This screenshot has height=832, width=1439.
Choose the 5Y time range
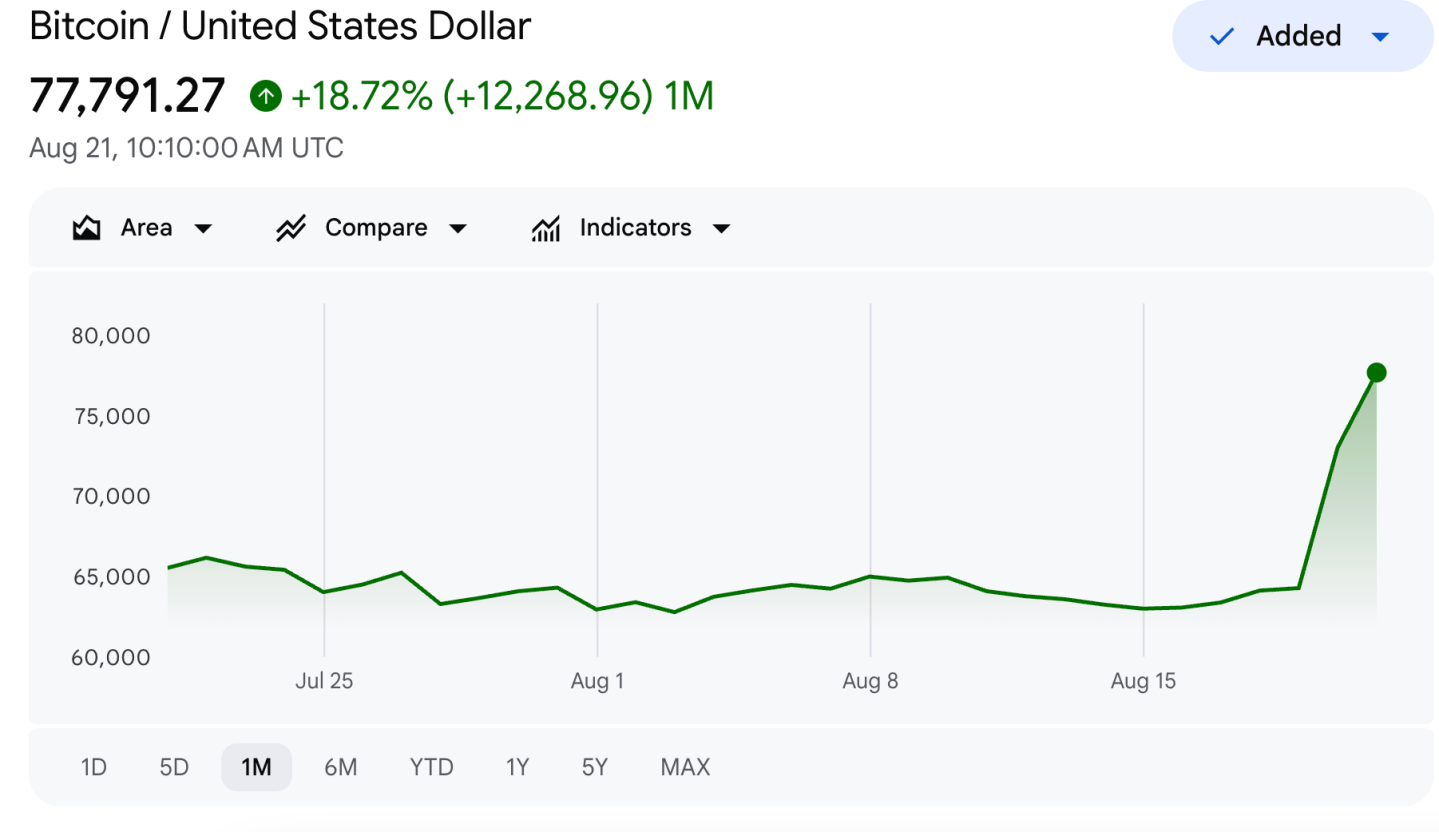[595, 768]
